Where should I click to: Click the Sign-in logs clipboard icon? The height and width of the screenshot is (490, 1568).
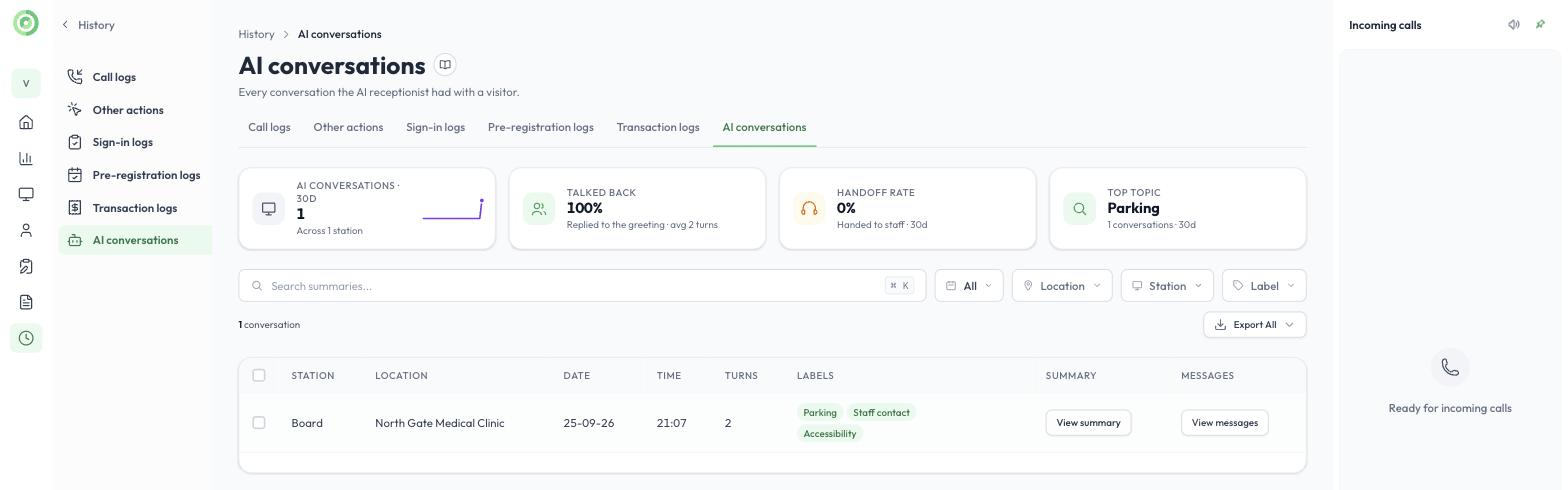pyautogui.click(x=75, y=142)
